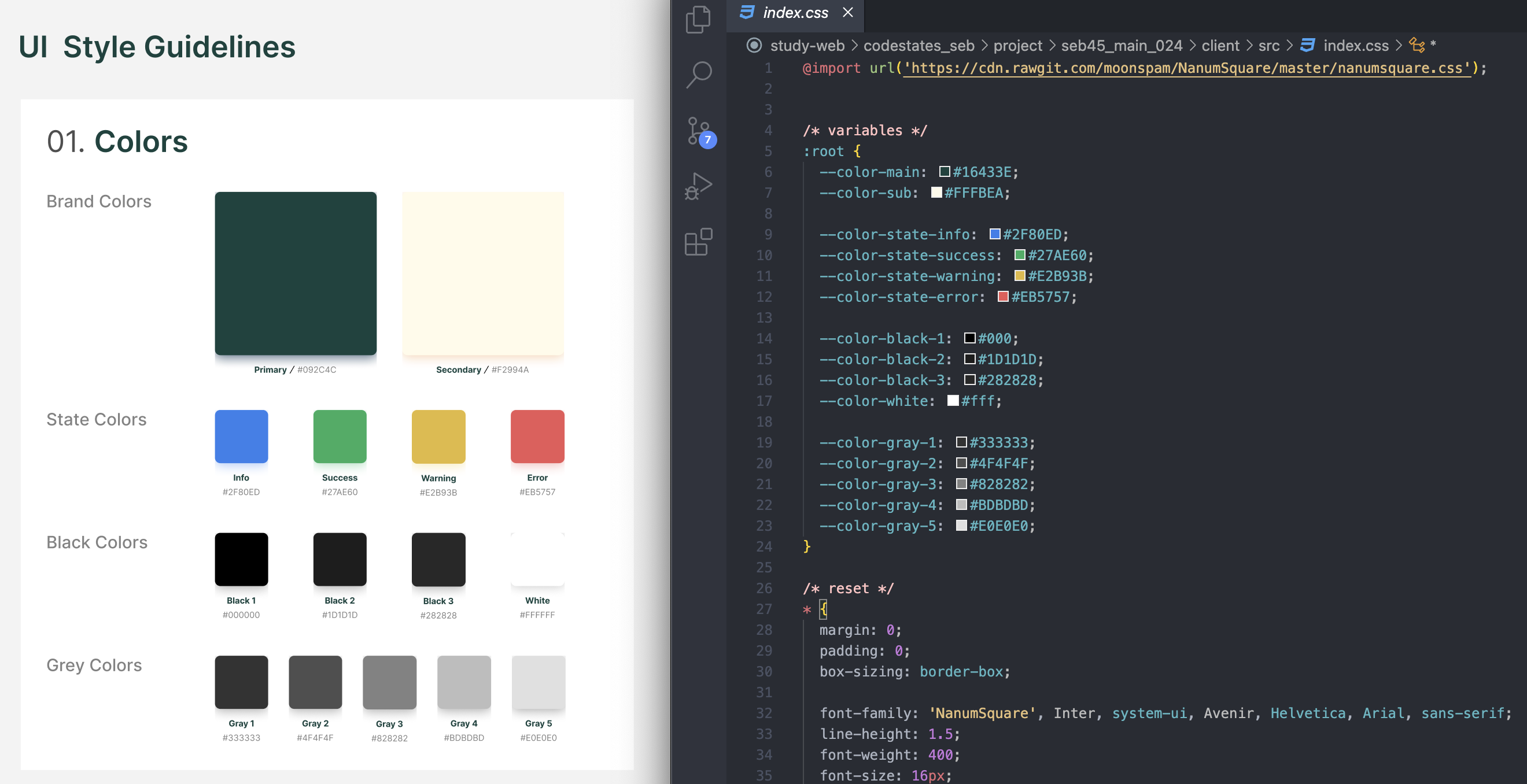Click the CSS file icon on index.css tab
This screenshot has width=1527, height=784.
[x=747, y=13]
